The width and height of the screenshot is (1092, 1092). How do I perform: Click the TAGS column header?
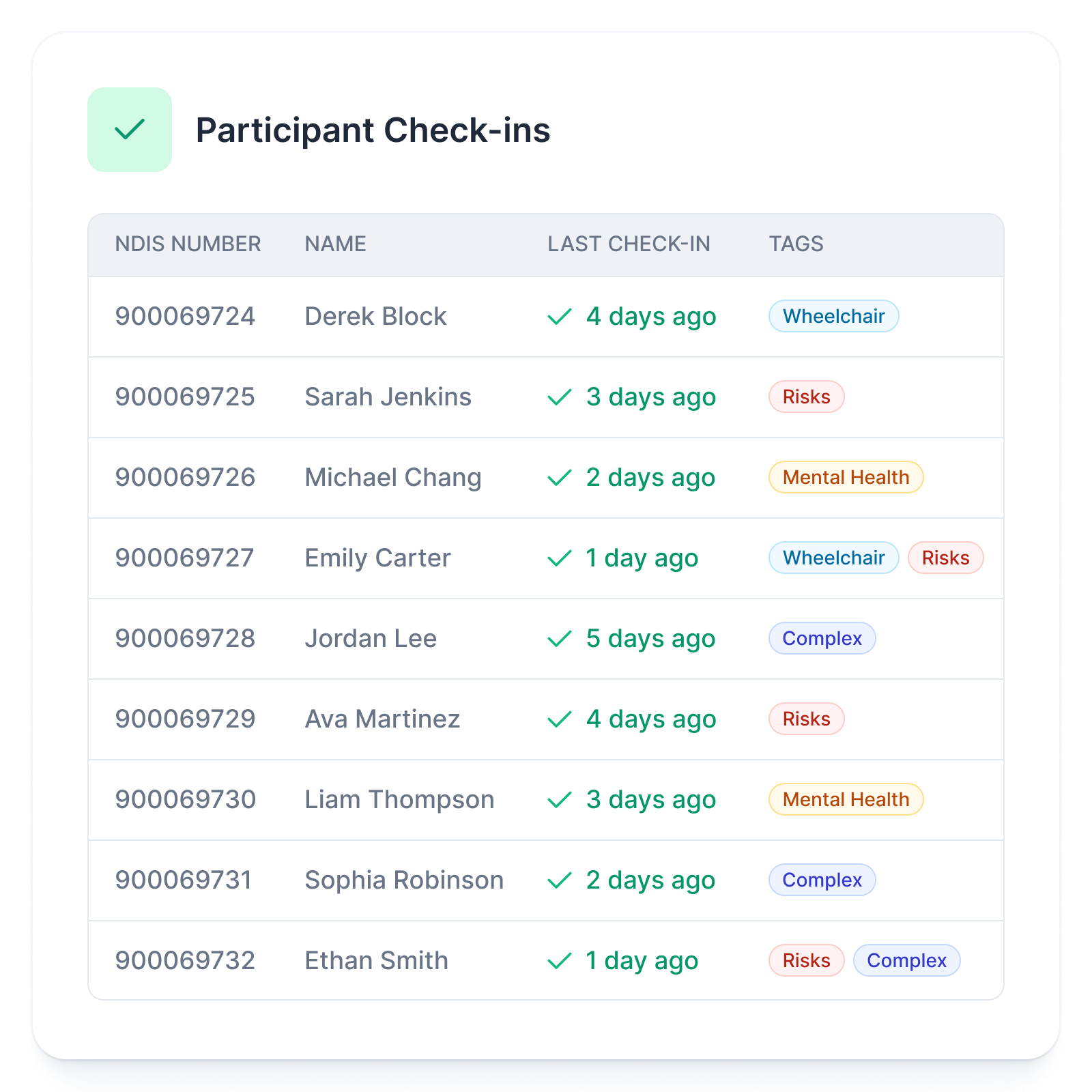pyautogui.click(x=796, y=244)
